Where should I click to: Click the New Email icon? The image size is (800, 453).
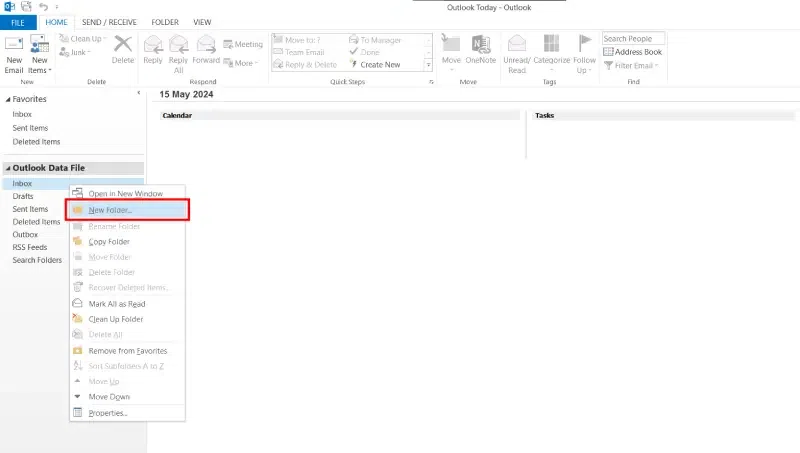click(14, 45)
